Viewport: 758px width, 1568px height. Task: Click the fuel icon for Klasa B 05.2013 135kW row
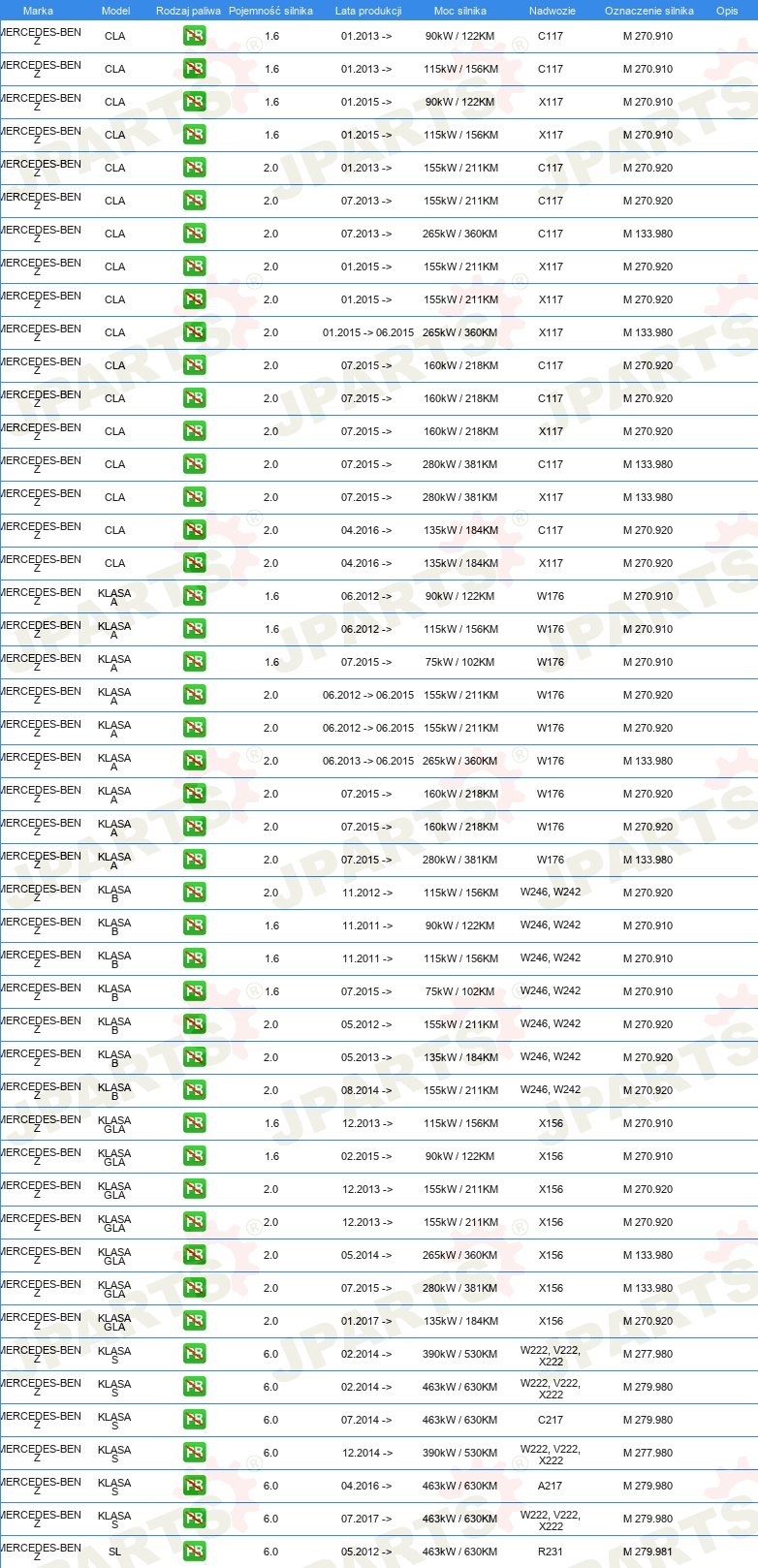pos(194,1057)
